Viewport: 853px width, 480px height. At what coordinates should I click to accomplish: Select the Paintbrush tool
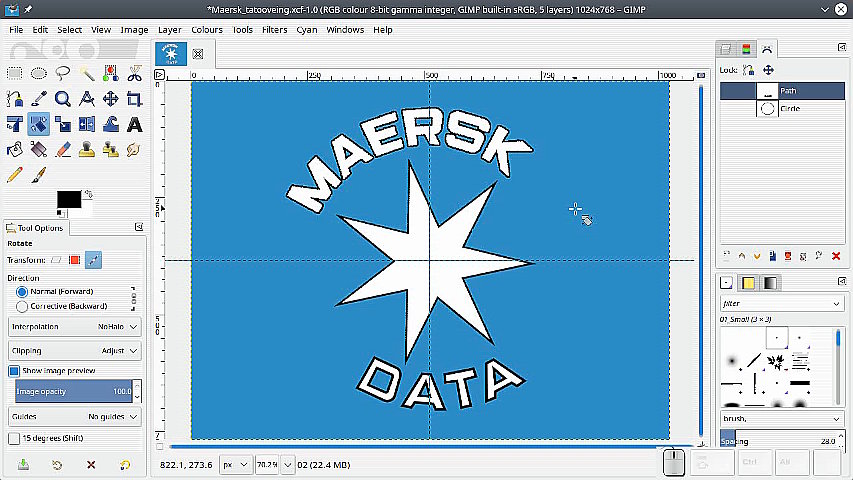[39, 175]
